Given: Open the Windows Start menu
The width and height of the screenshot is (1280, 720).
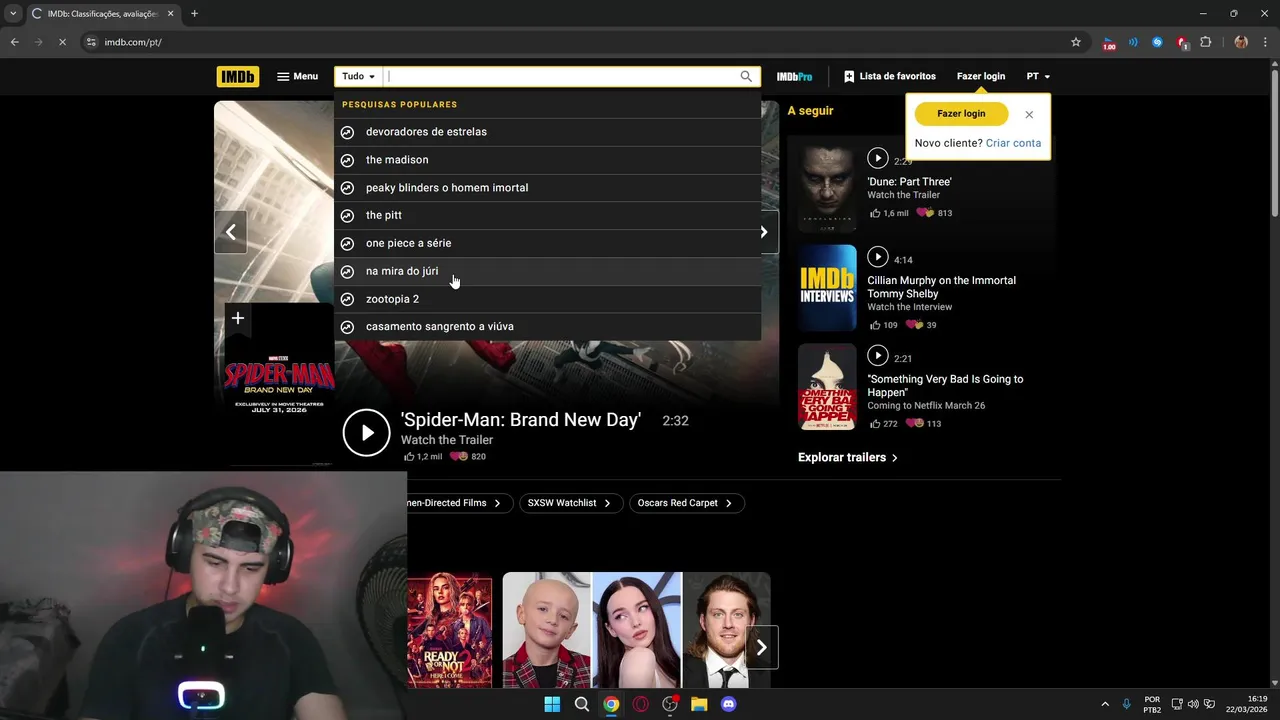Looking at the screenshot, I should point(552,704).
